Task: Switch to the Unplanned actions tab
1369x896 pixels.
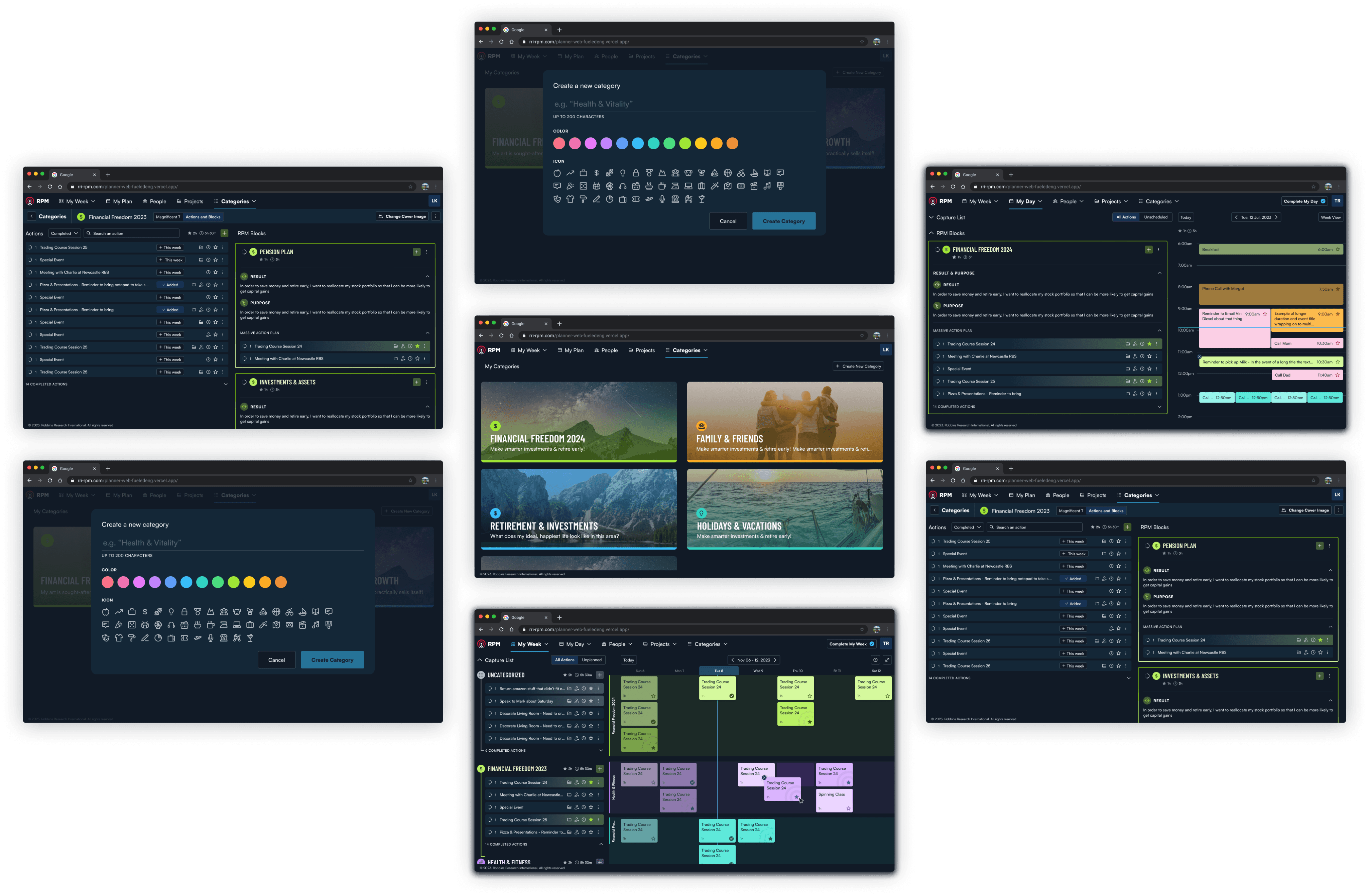Action: pyautogui.click(x=591, y=659)
